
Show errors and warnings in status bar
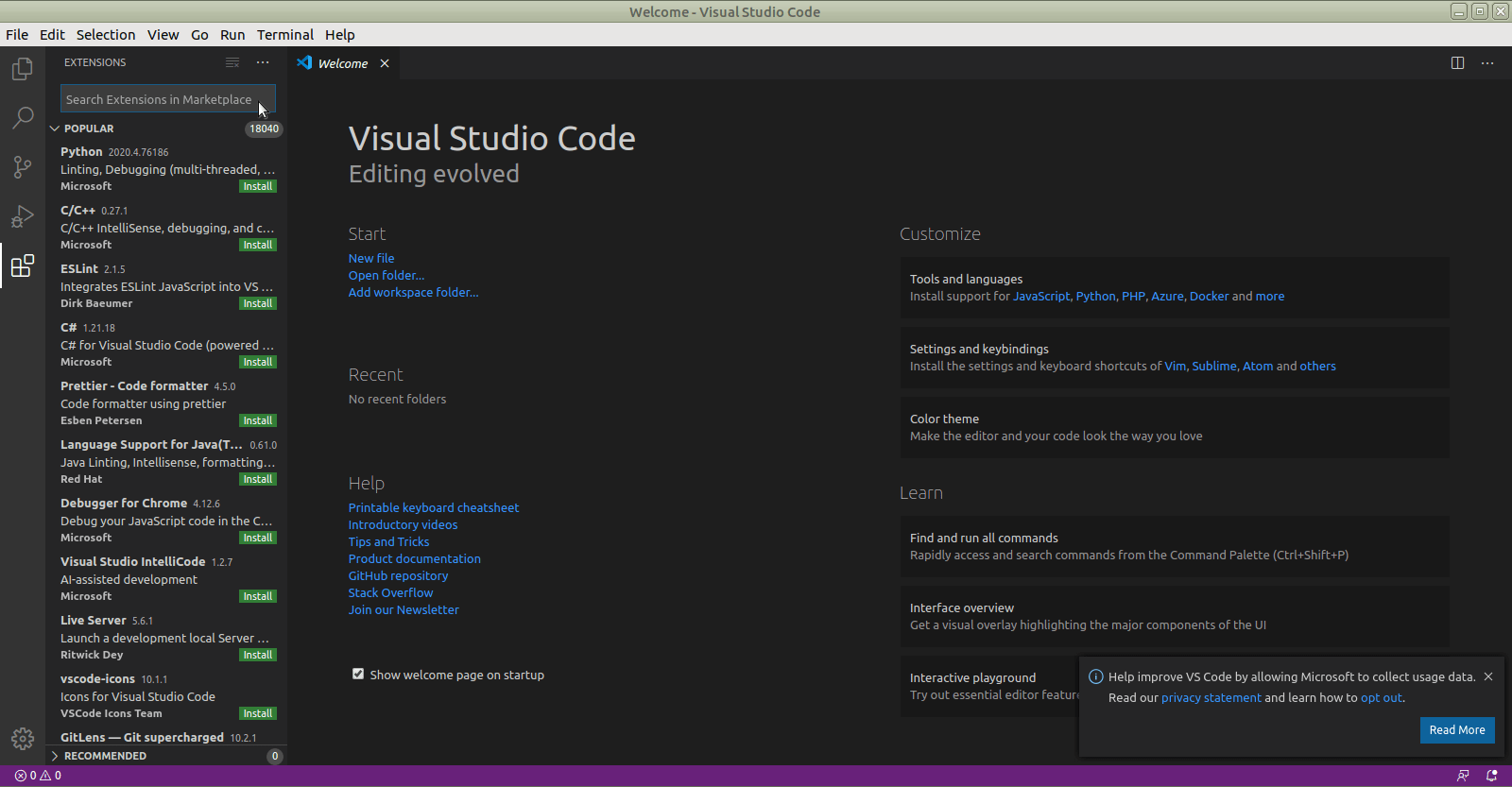38,776
